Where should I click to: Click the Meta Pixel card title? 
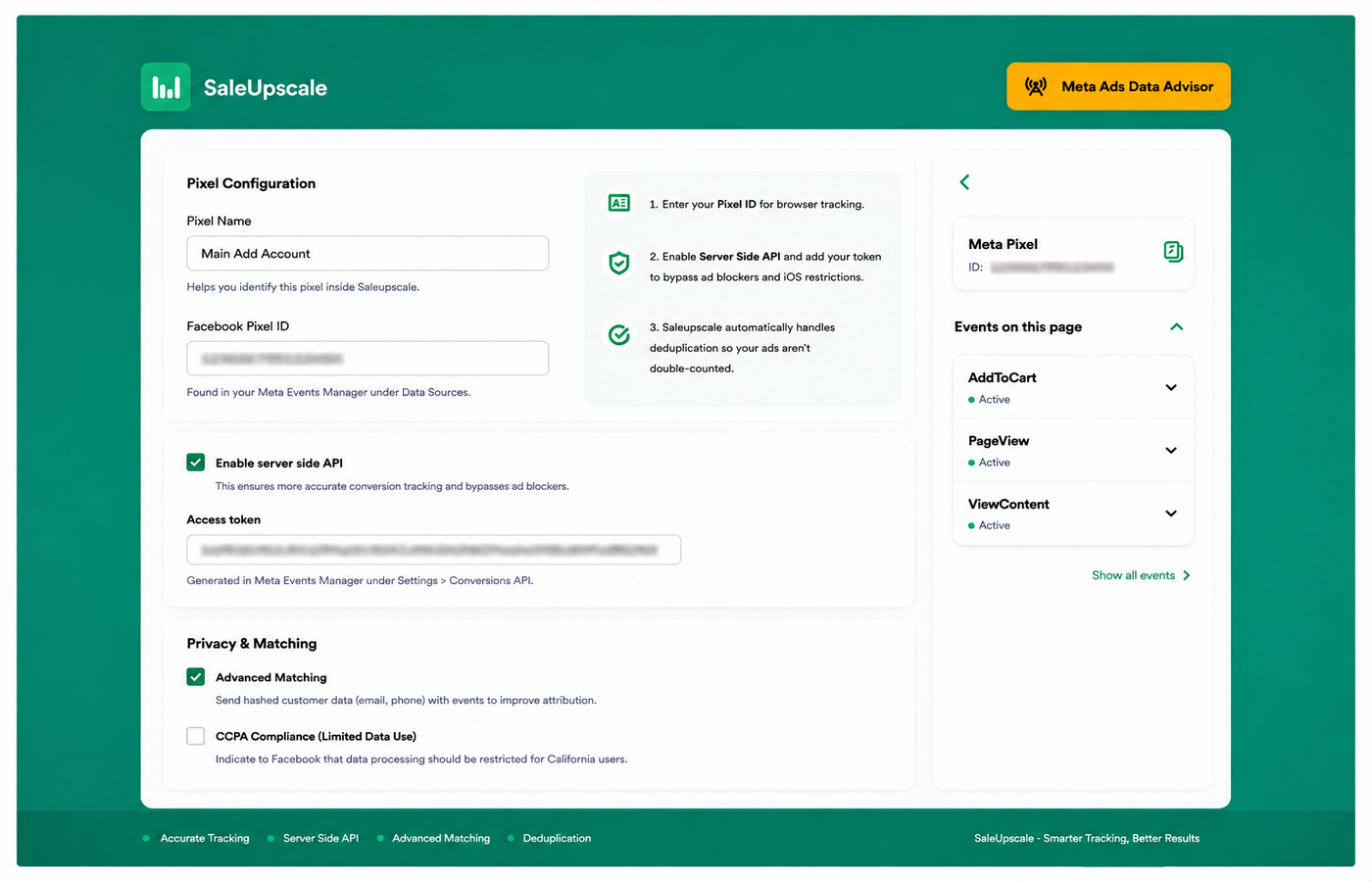pyautogui.click(x=1003, y=244)
